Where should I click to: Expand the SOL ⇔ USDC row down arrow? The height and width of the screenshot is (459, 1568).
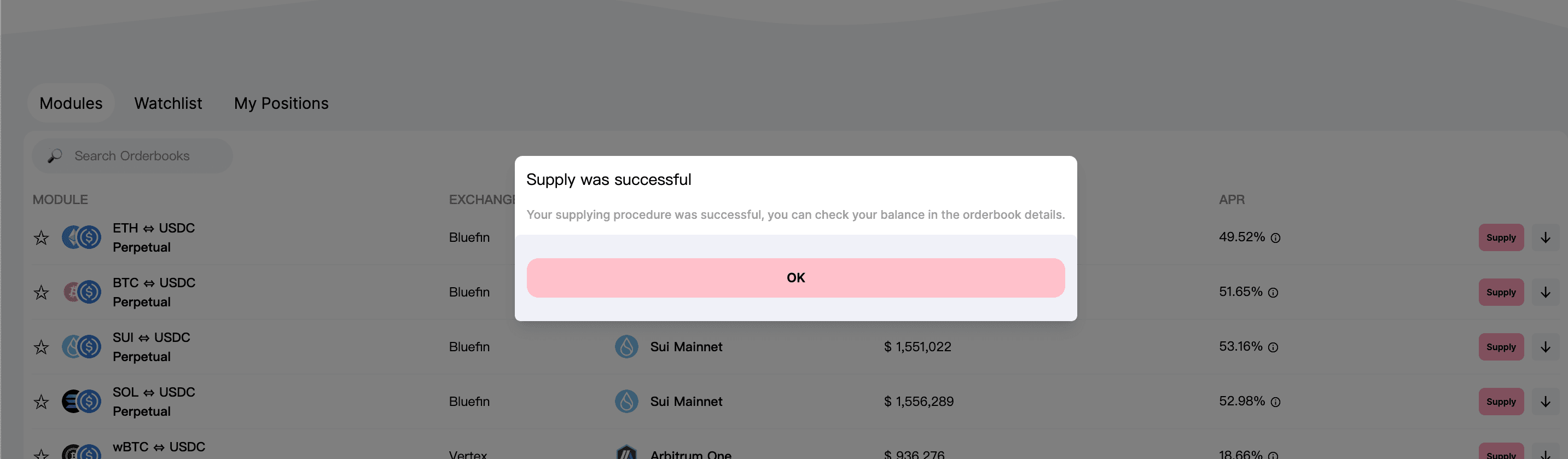point(1545,402)
